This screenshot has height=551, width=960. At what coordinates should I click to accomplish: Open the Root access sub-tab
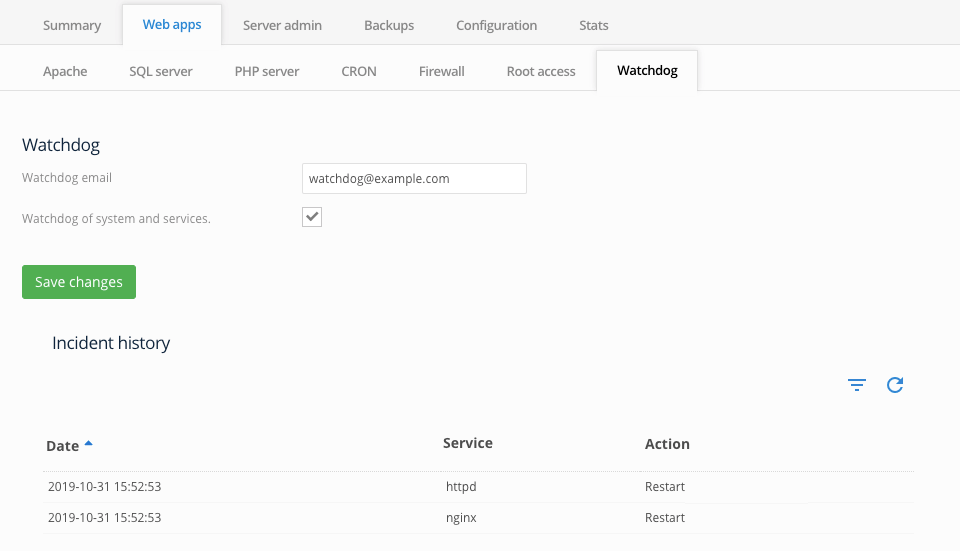coord(541,71)
